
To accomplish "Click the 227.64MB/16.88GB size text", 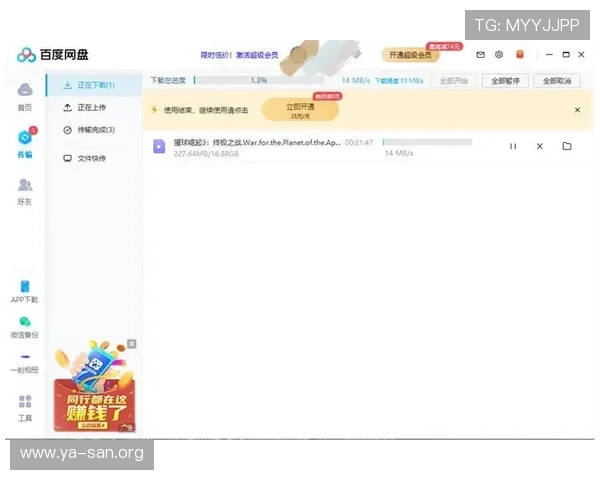I will point(206,153).
